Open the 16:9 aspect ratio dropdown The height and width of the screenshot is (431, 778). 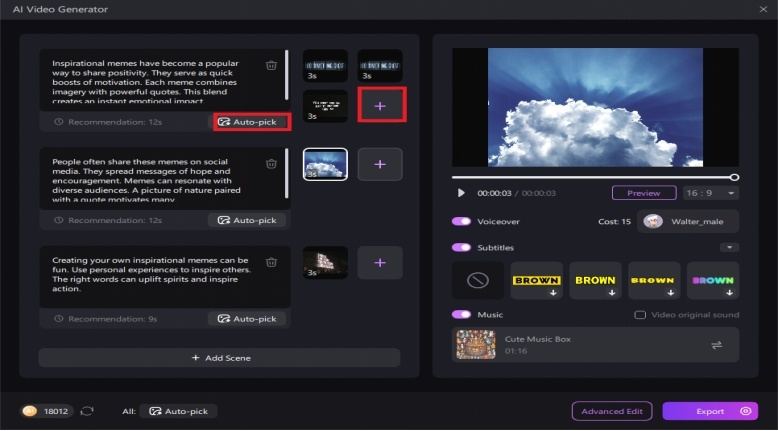[710, 193]
